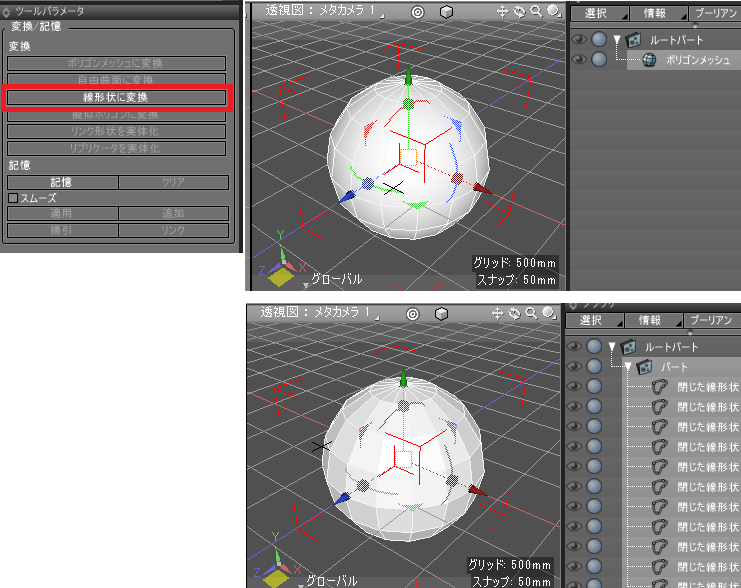
Task: Click the cube icon in upper viewport header
Action: (446, 12)
